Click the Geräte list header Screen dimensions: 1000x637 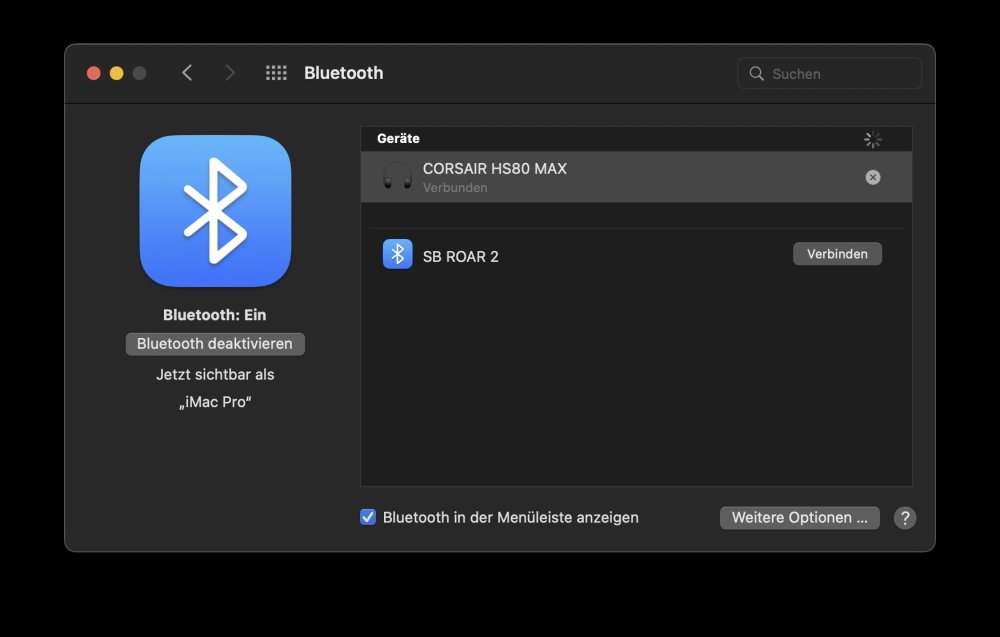tap(398, 138)
